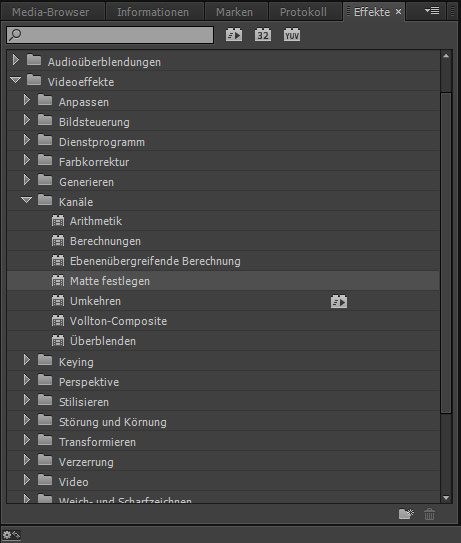Open the Effekte panel options menu icon

click(432, 11)
